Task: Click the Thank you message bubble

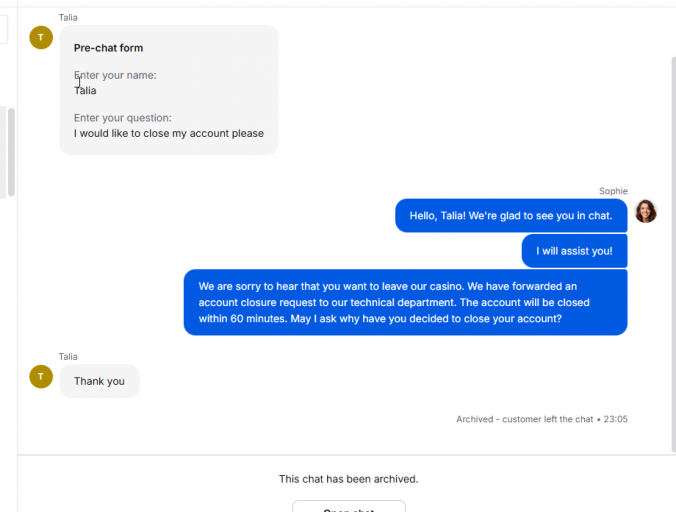Action: 100,381
